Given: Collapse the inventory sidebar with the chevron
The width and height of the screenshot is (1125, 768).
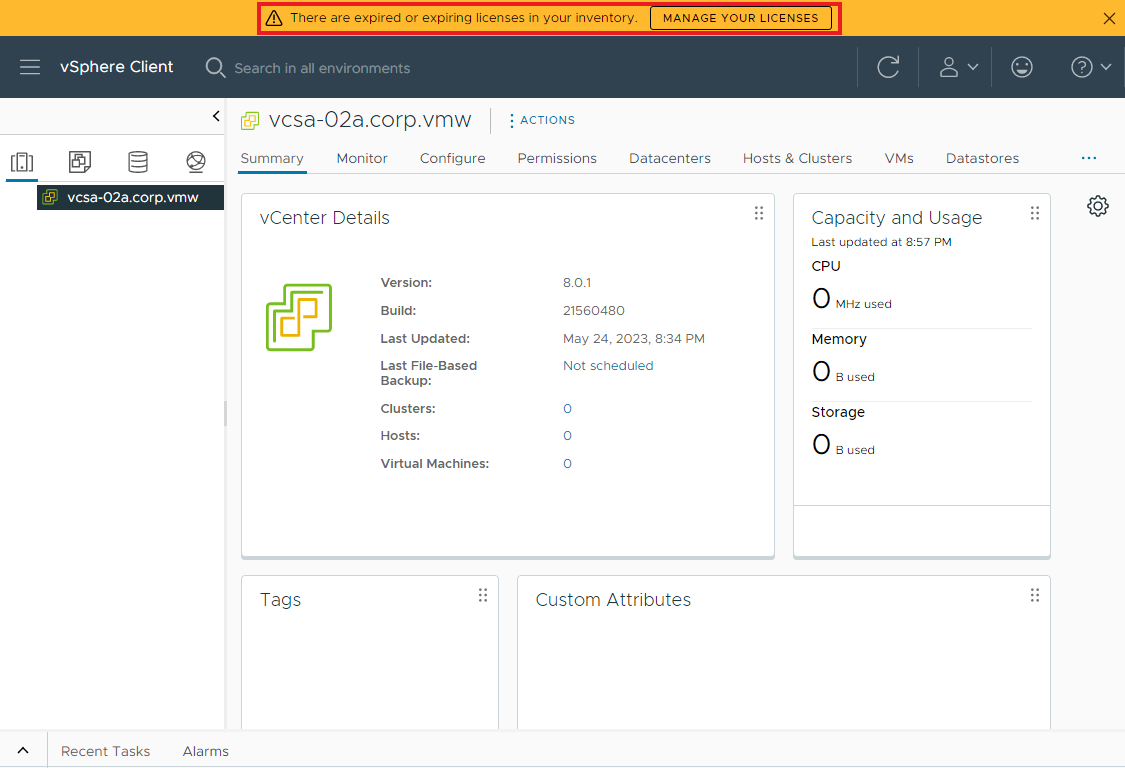Looking at the screenshot, I should tap(215, 116).
